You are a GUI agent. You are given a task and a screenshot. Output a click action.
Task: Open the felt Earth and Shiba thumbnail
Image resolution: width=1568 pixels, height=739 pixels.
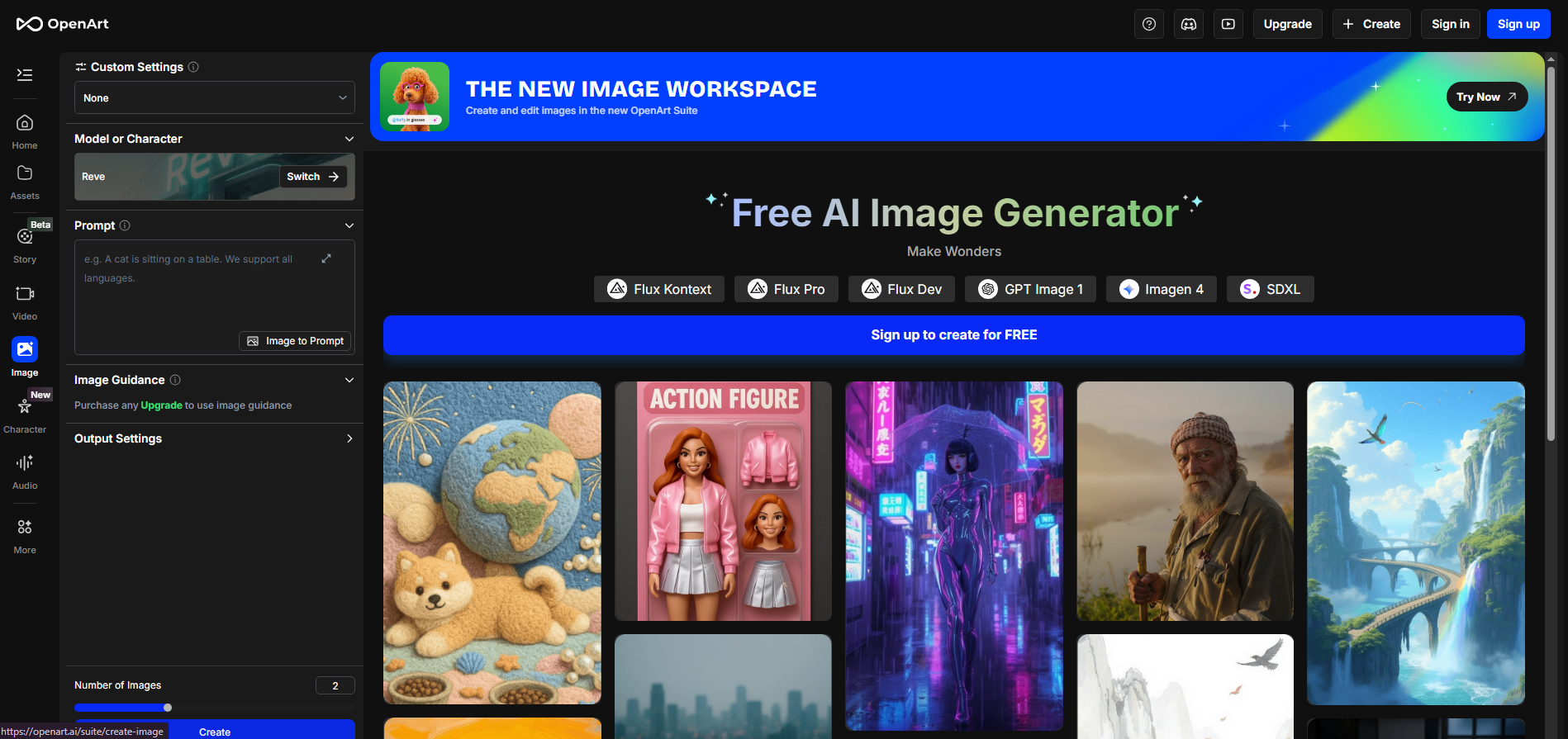pyautogui.click(x=492, y=542)
